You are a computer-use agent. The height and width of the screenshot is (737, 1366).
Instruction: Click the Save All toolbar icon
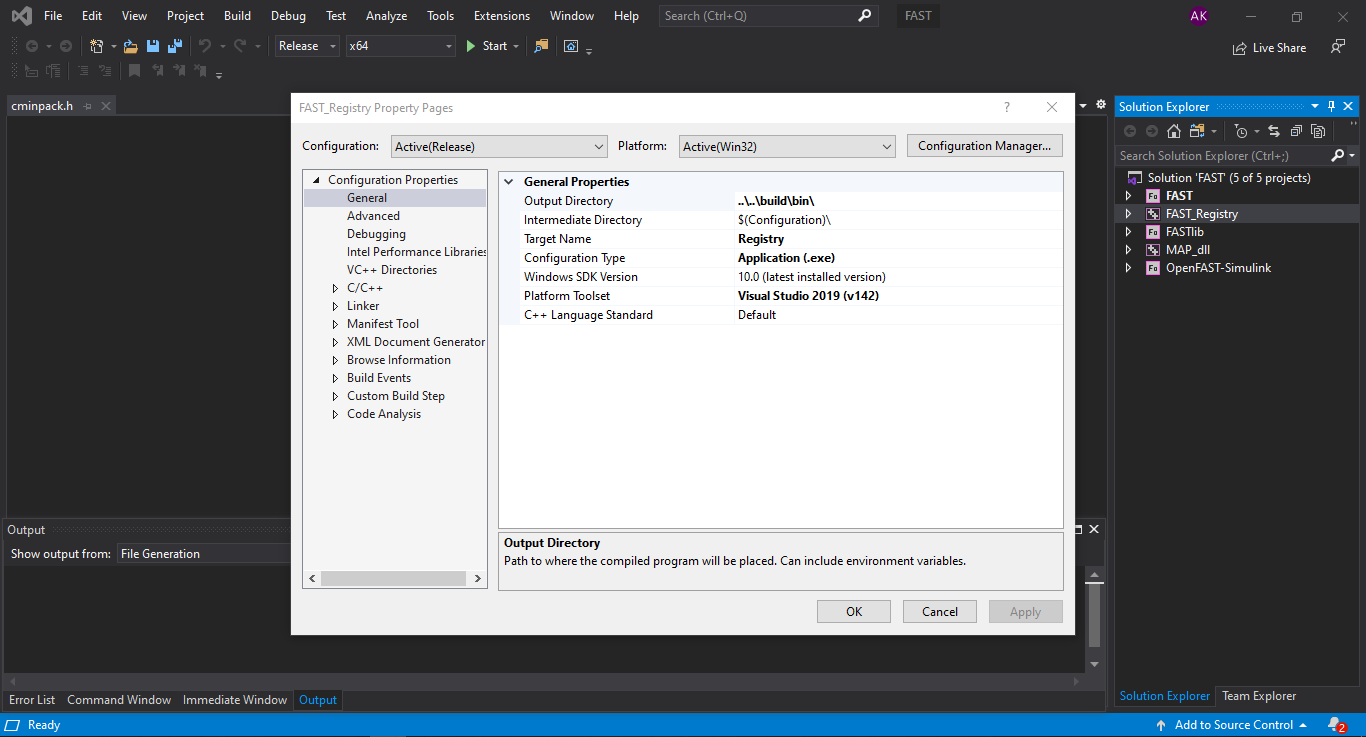(174, 46)
